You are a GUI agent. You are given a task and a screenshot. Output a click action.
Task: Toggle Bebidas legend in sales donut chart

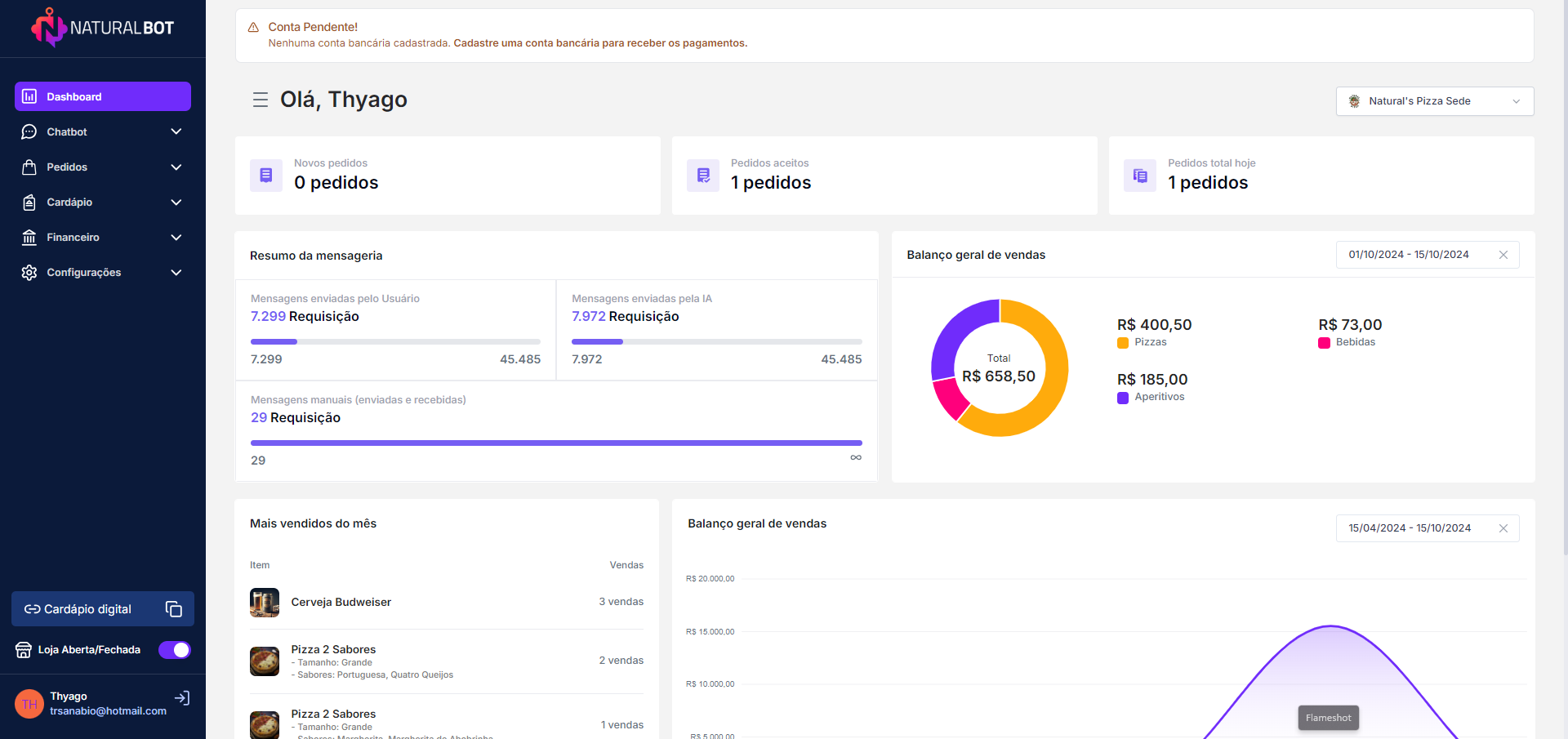1347,342
